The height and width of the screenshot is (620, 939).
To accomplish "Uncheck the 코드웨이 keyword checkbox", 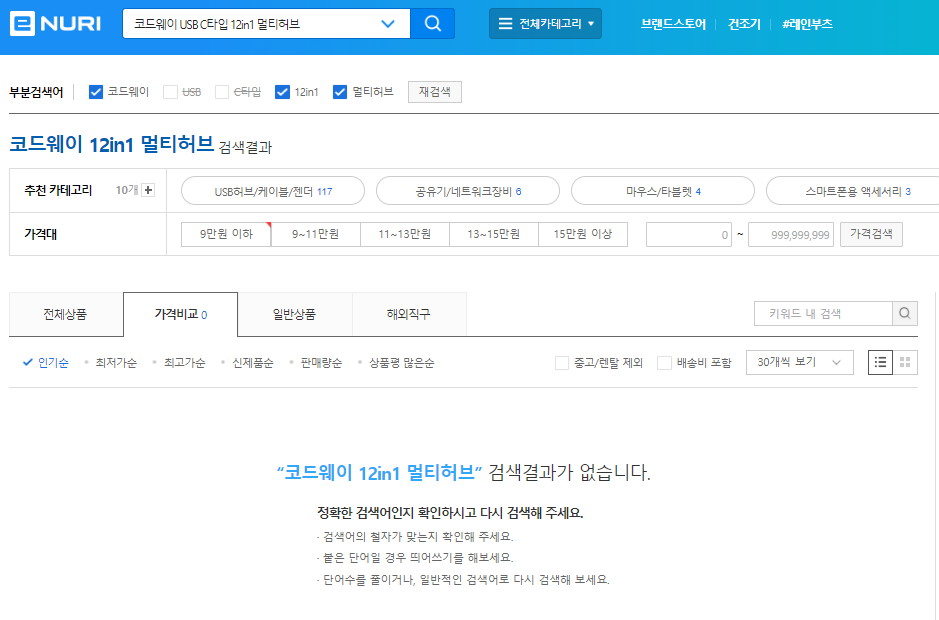I will click(96, 92).
